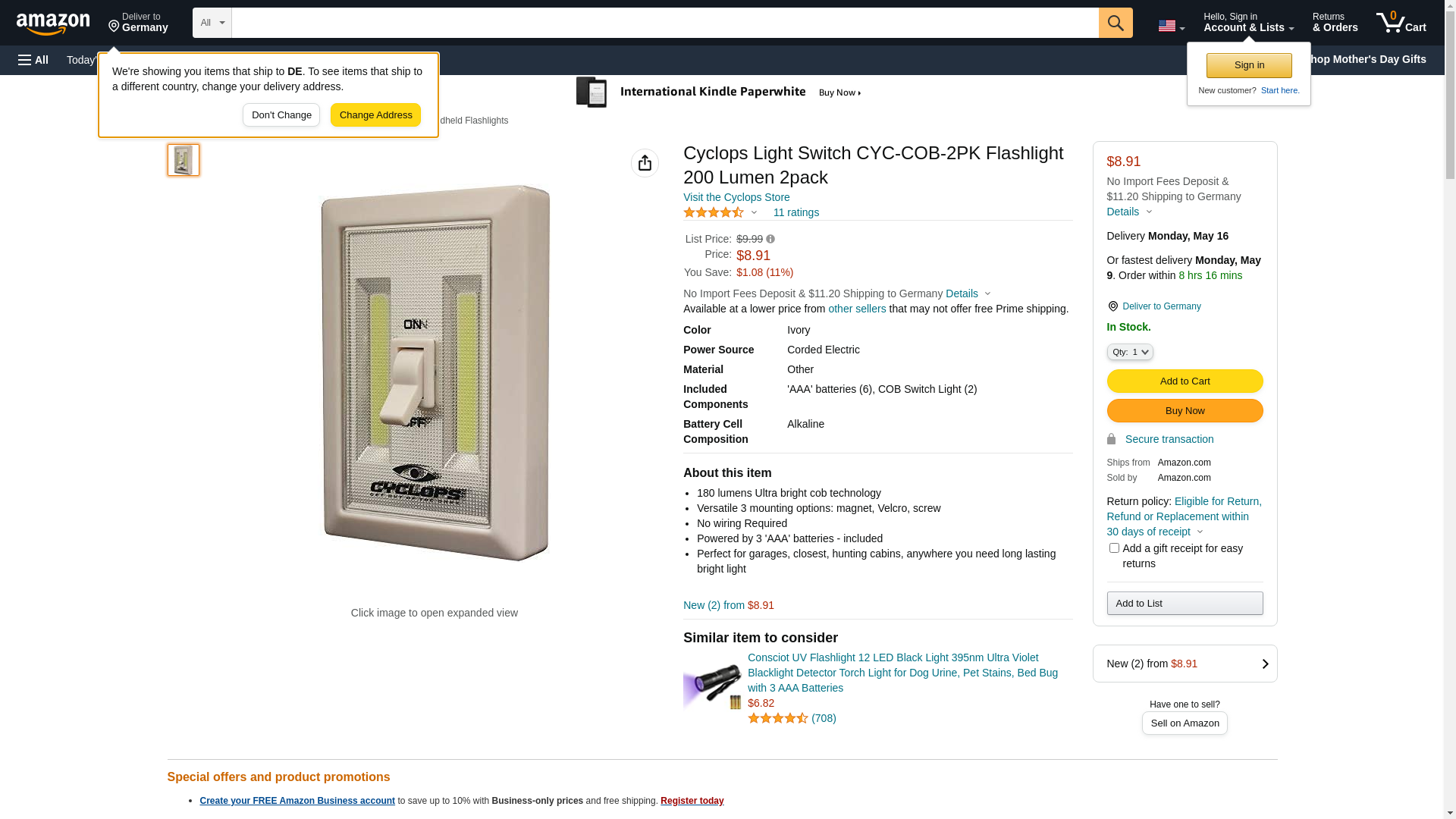This screenshot has height=819, width=1456.
Task: Click the Deliver to Germany location icon
Action: pyautogui.click(x=1112, y=306)
